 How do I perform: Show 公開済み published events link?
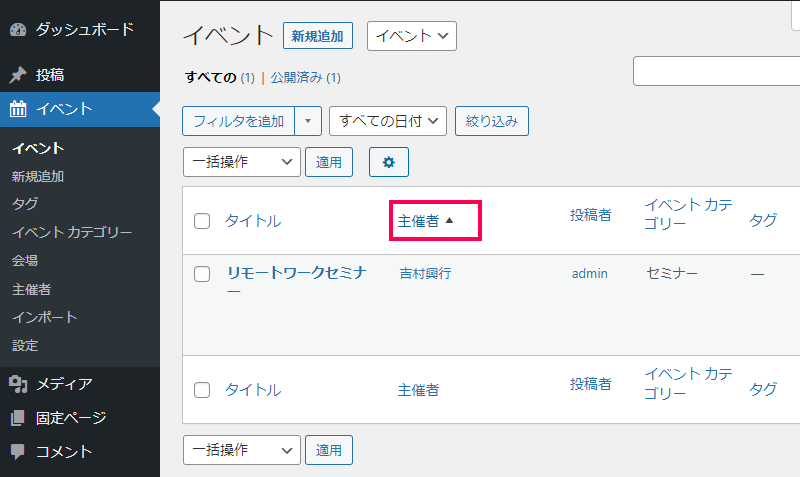click(x=296, y=78)
